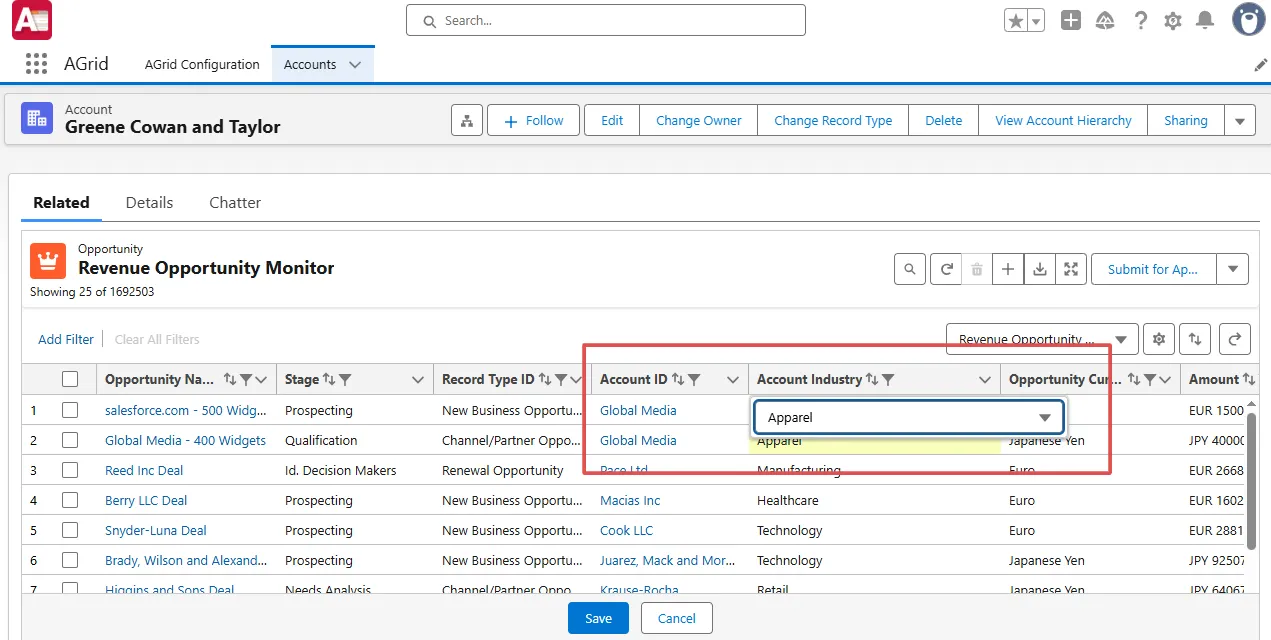This screenshot has height=640, width=1271.
Task: Click View Account Hierarchy button
Action: [x=1063, y=121]
